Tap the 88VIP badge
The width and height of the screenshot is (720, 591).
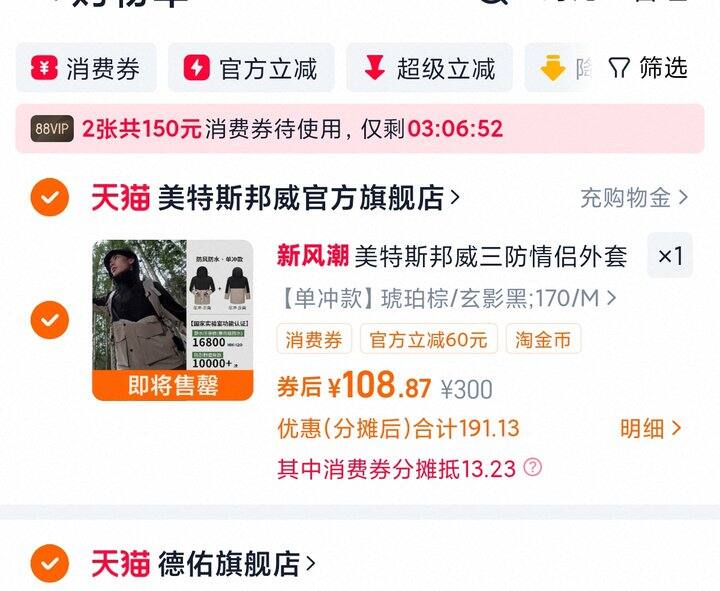52,129
